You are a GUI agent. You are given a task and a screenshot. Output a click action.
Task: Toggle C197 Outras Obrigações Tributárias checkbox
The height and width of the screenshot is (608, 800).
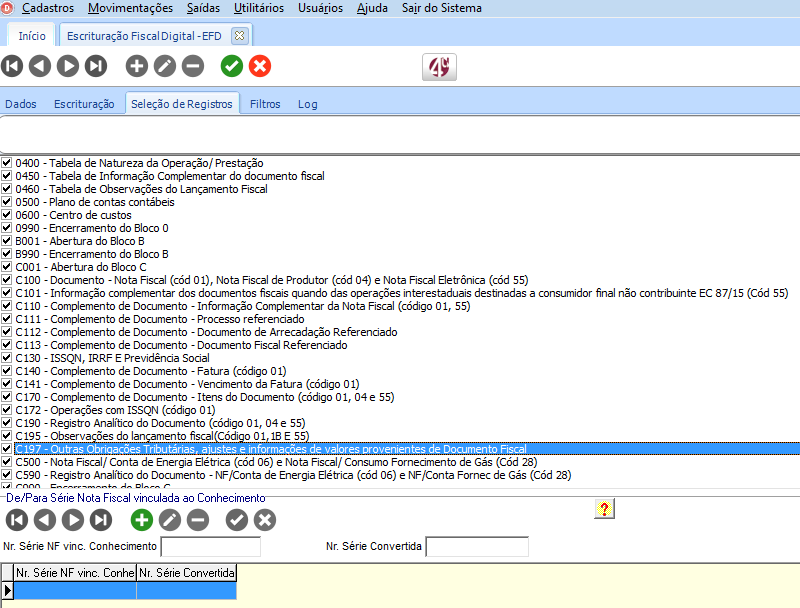7,449
